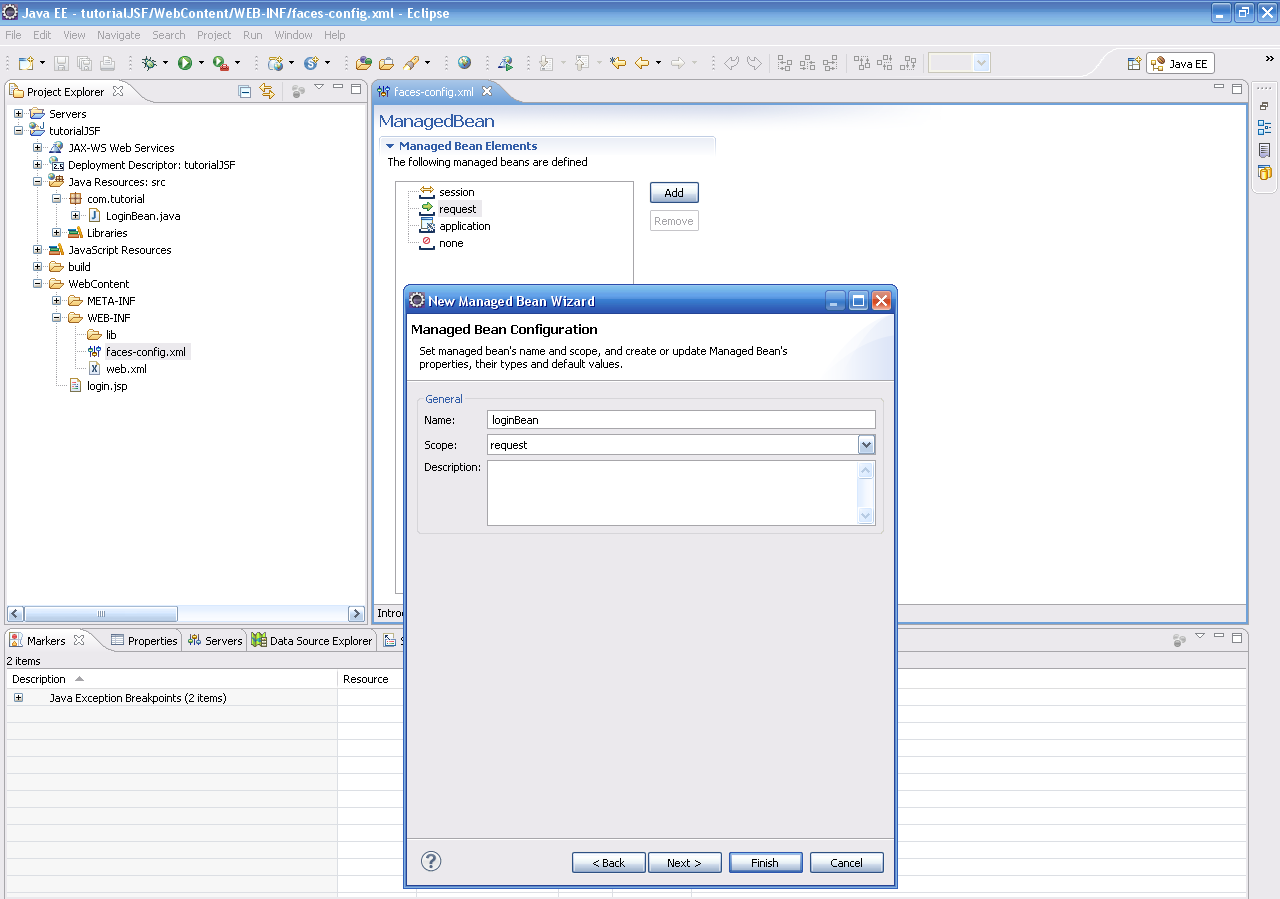1280x899 pixels.
Task: Click the Add managed bean button
Action: (674, 193)
